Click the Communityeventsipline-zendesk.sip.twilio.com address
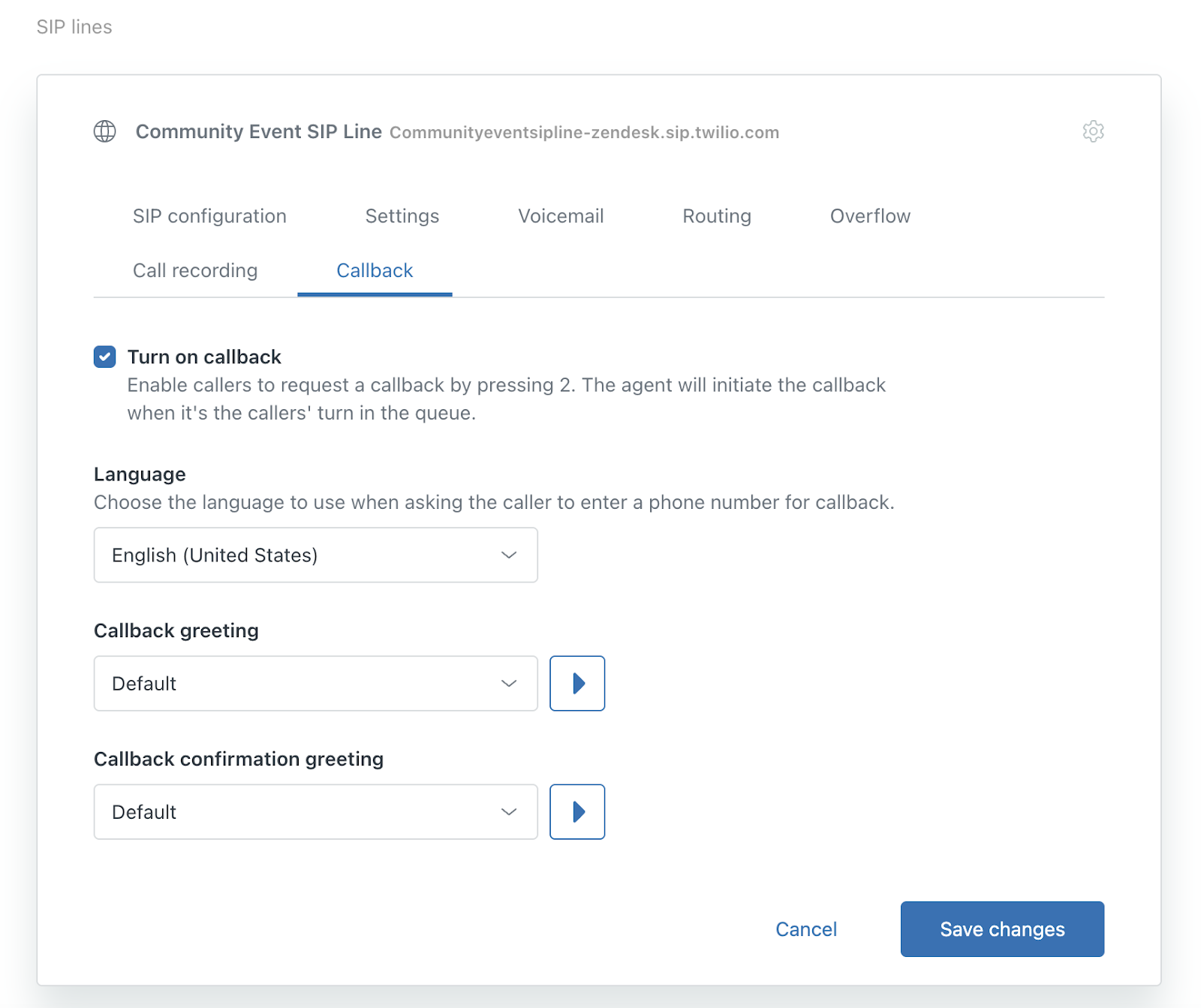The width and height of the screenshot is (1201, 1008). click(584, 133)
